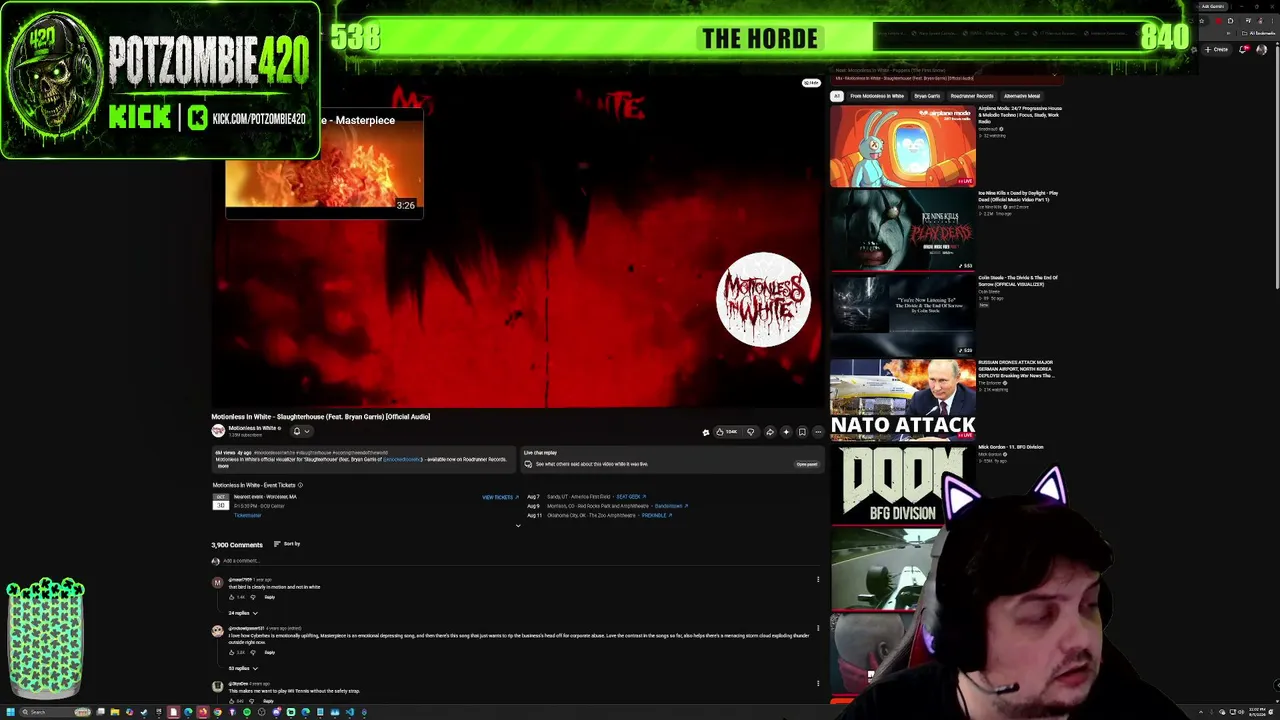This screenshot has width=1280, height=720.
Task: Open options for the Wii Tennis comment
Action: click(x=818, y=684)
